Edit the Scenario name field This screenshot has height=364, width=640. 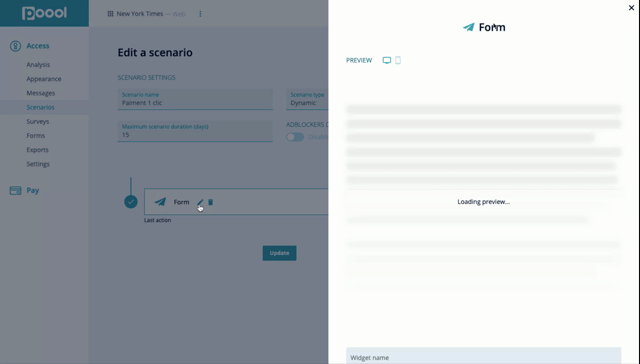(195, 99)
